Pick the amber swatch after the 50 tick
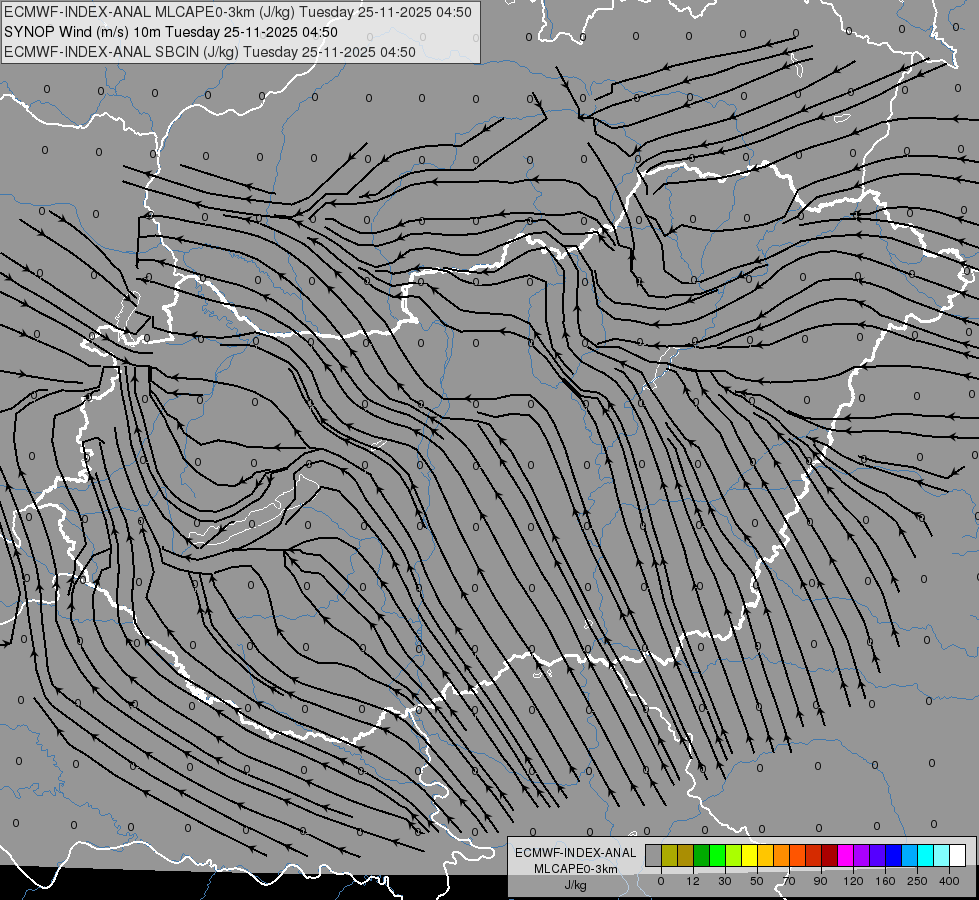Screen dimensions: 979x900 [x=766, y=855]
